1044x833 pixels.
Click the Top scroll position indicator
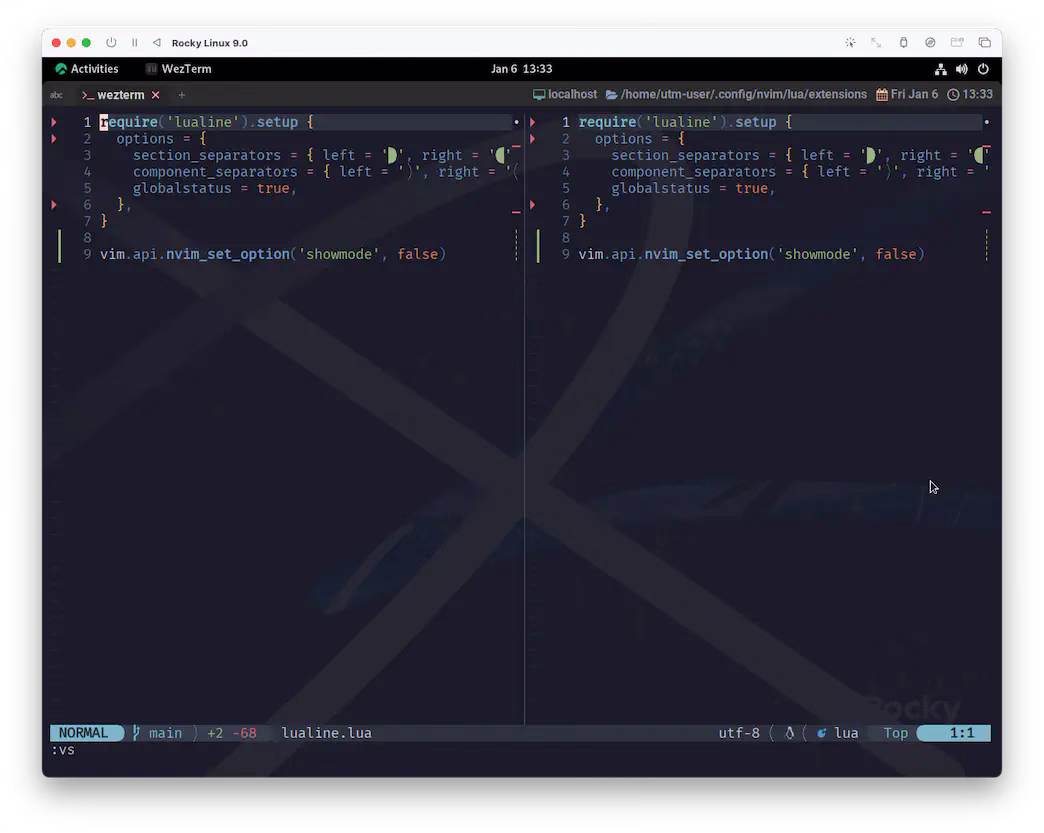click(x=896, y=732)
